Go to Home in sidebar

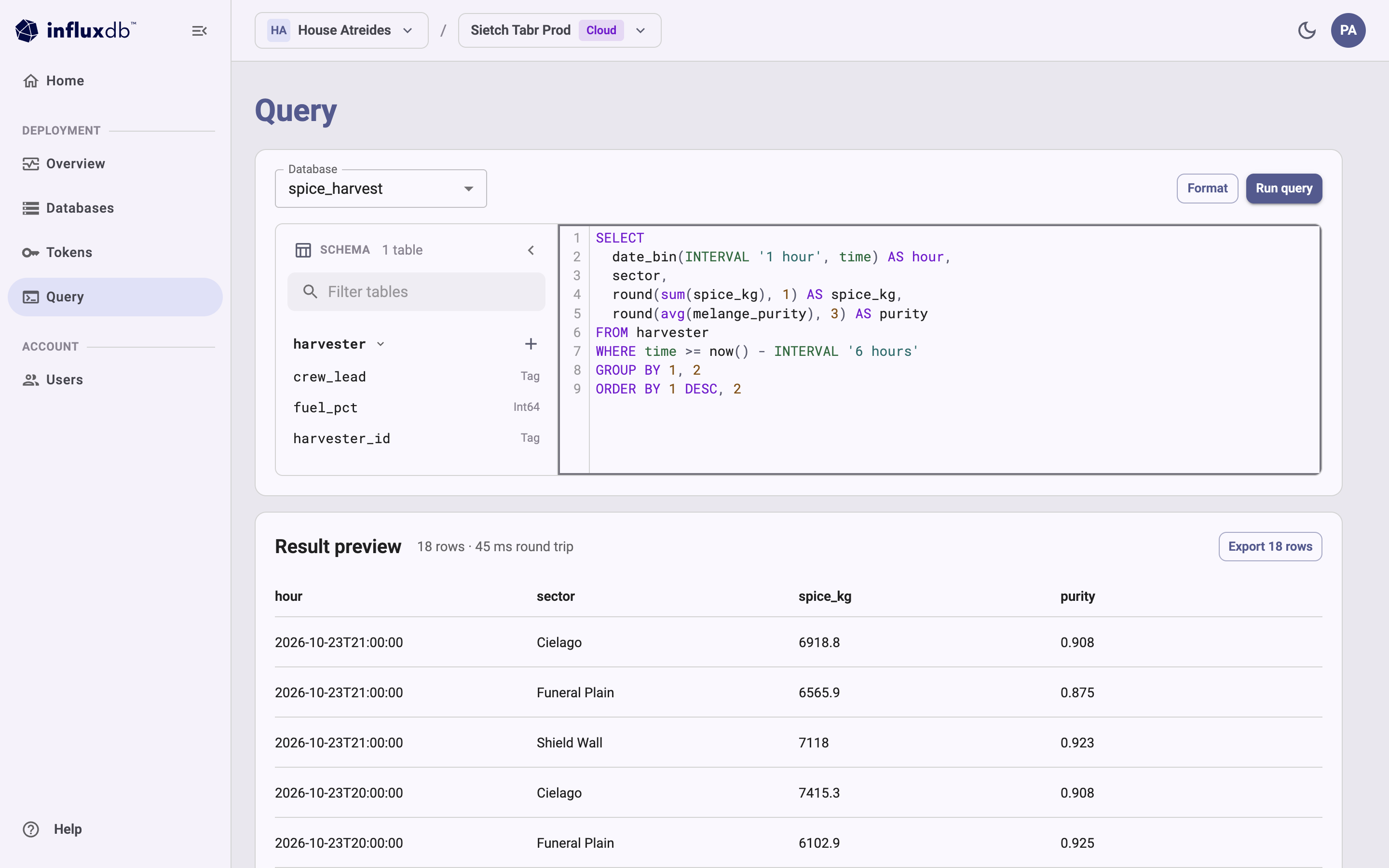tap(115, 81)
